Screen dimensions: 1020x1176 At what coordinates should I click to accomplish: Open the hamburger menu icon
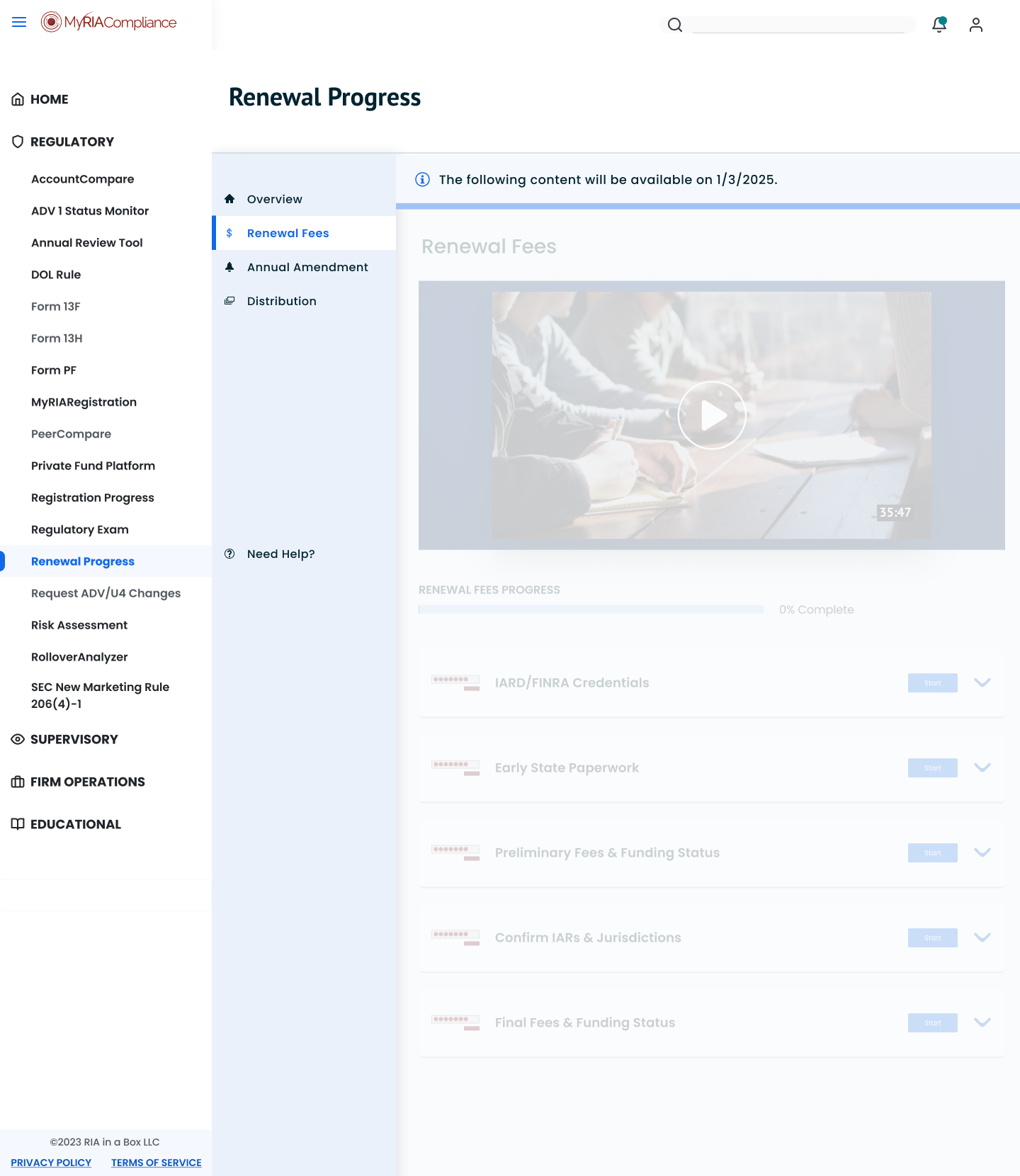pyautogui.click(x=19, y=22)
